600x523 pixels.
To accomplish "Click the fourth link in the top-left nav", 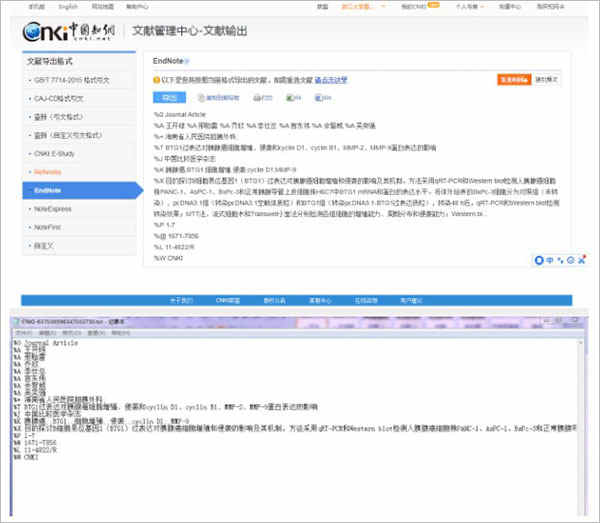I will tap(137, 7).
